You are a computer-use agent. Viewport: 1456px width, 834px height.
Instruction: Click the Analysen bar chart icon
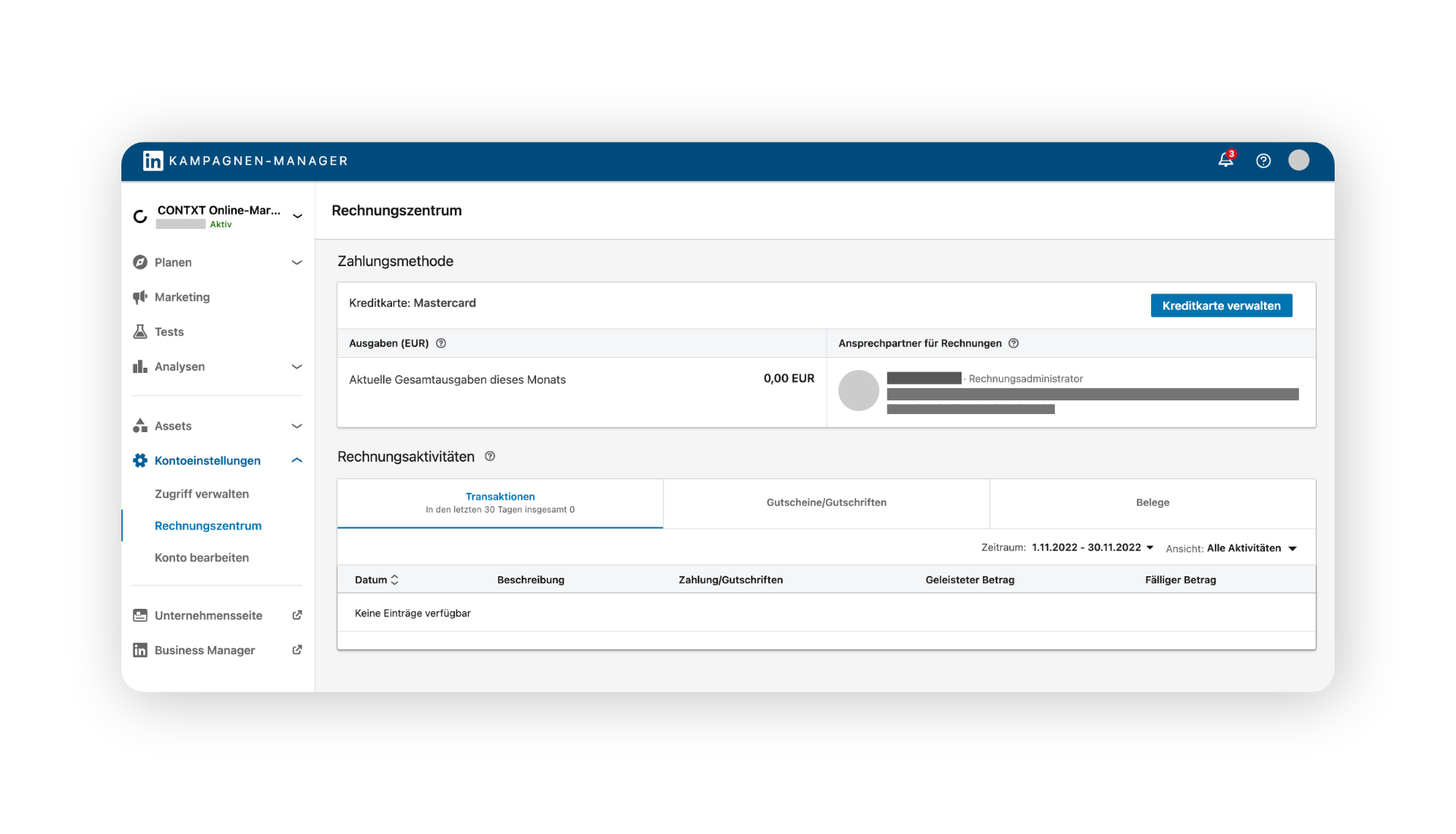[140, 367]
